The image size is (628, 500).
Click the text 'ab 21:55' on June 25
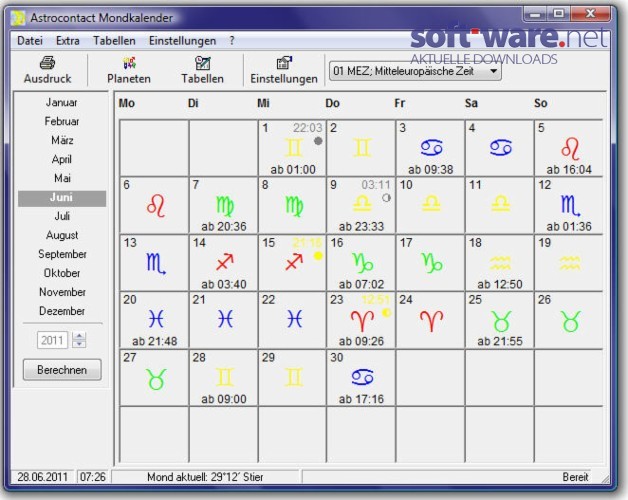pos(500,341)
